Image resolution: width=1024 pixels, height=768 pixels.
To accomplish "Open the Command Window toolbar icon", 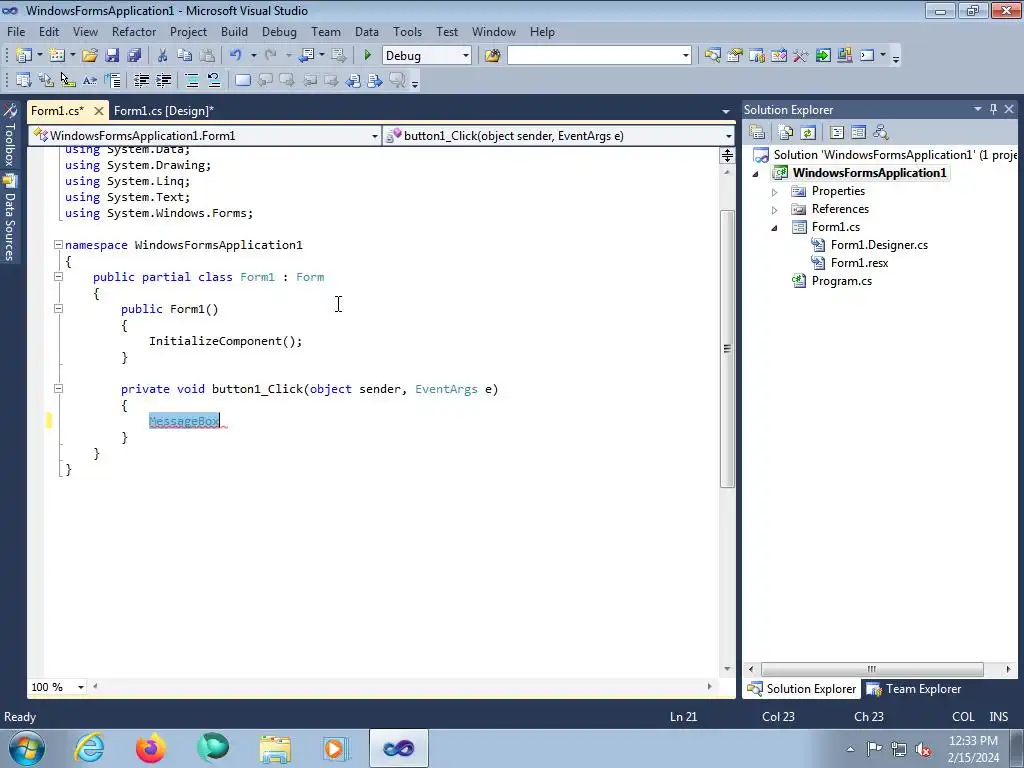I will pyautogui.click(x=867, y=56).
